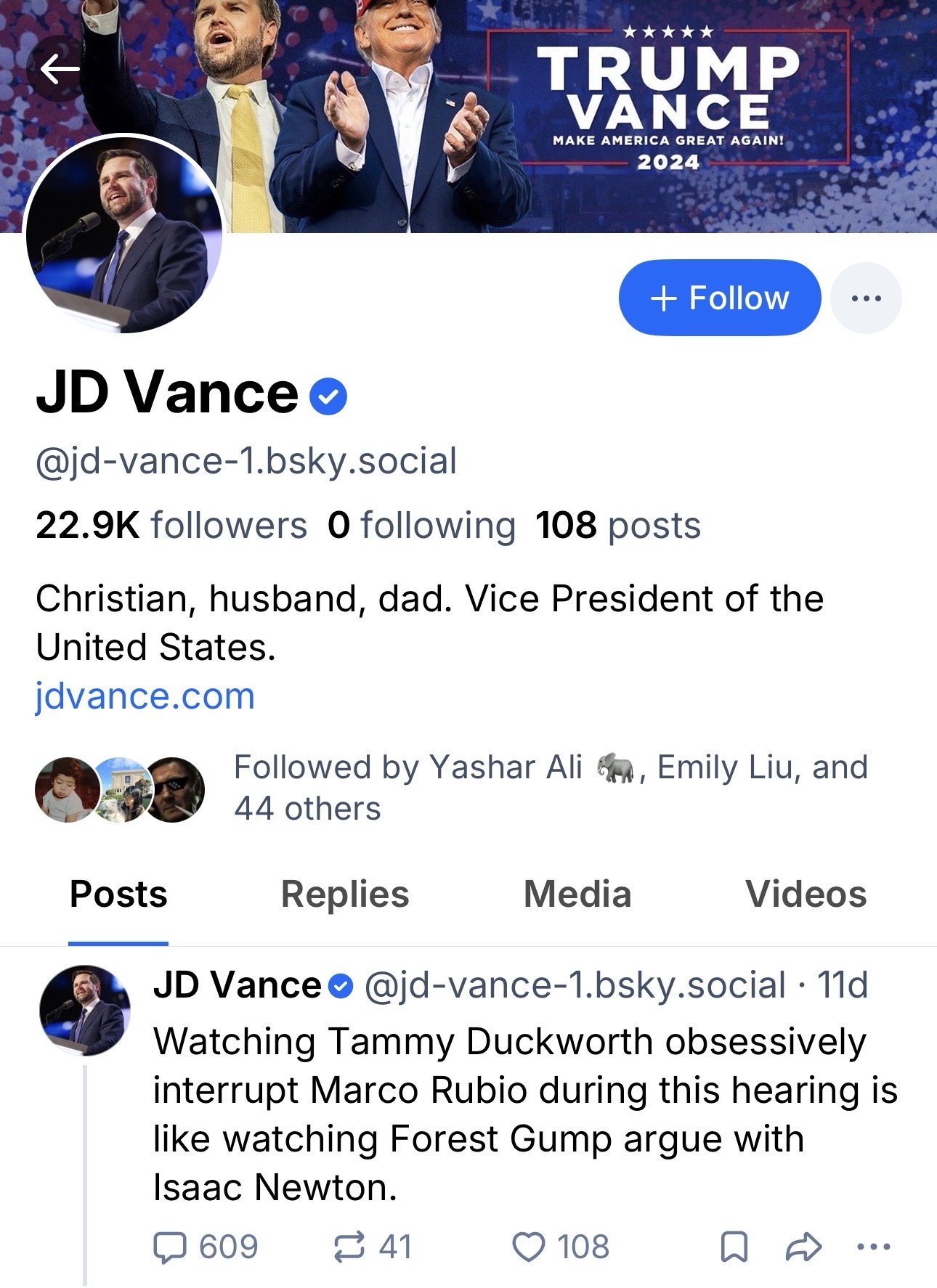The width and height of the screenshot is (937, 1288).
Task: Select the Videos tab
Action: tap(806, 894)
